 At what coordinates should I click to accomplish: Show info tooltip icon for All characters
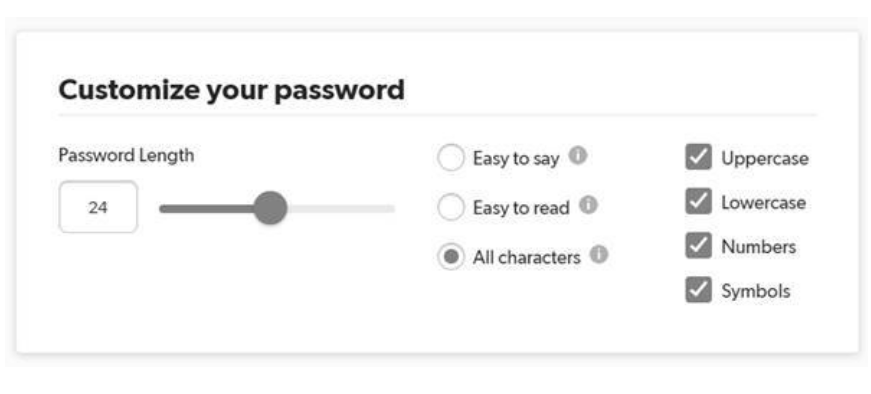point(599,255)
